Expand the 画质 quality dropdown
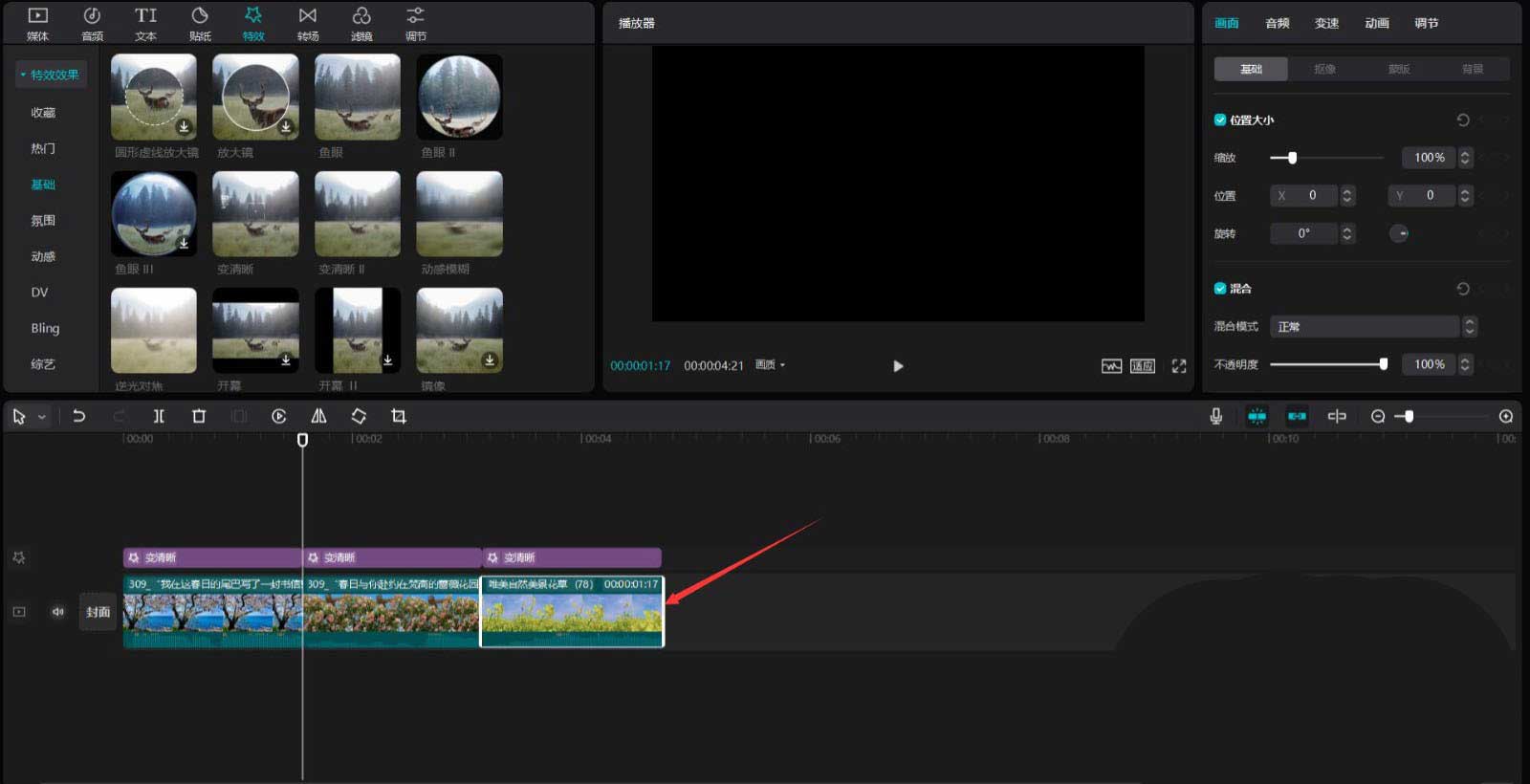 pyautogui.click(x=770, y=365)
